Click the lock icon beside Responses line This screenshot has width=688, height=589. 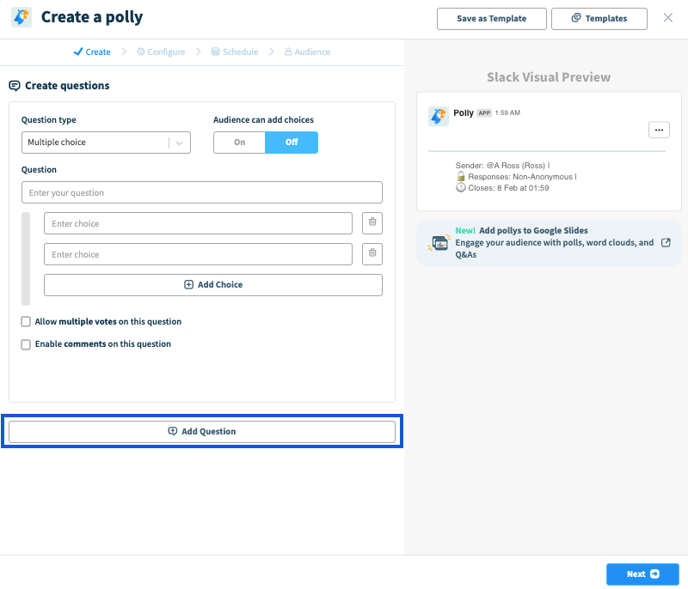460,176
